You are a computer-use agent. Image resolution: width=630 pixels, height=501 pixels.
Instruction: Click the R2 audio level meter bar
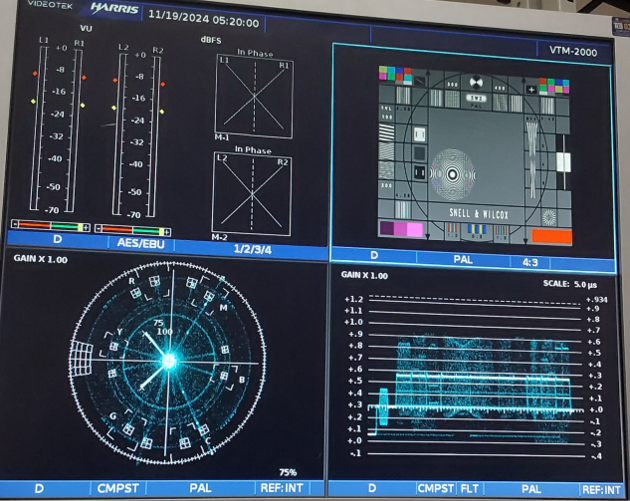[153, 137]
